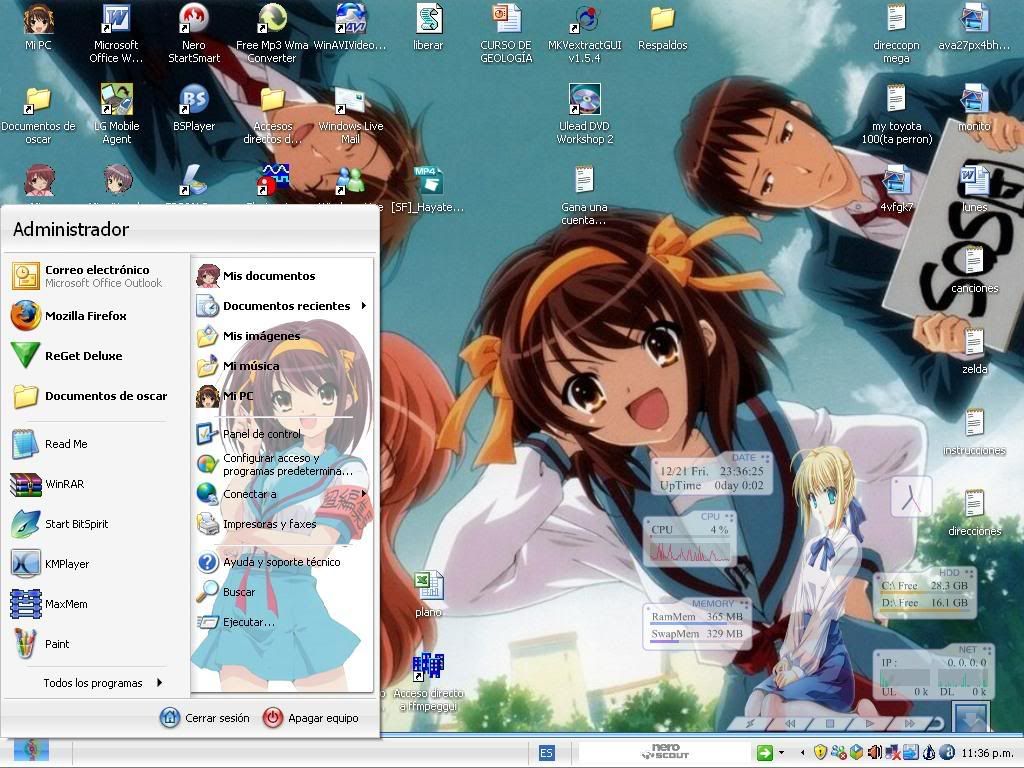1024x768 pixels.
Task: Open the green arrow dropdown on taskbar
Action: [781, 753]
